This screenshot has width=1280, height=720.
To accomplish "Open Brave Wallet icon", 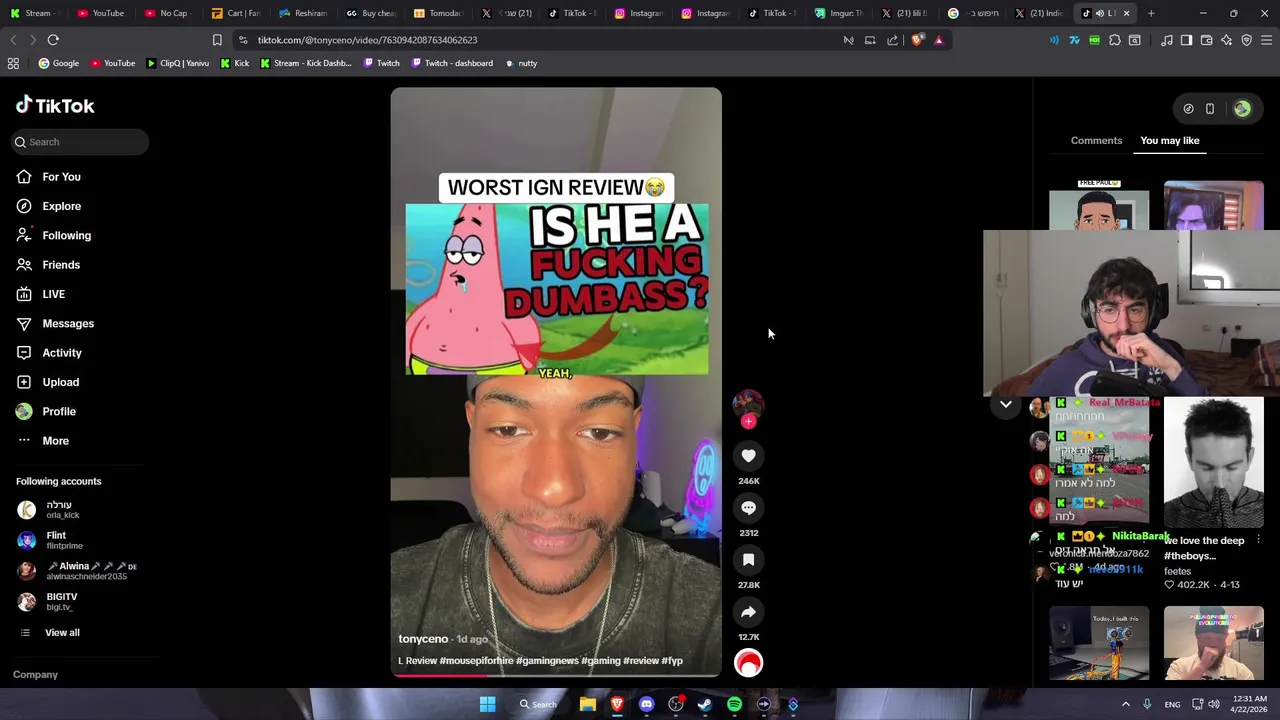I will click(1206, 40).
